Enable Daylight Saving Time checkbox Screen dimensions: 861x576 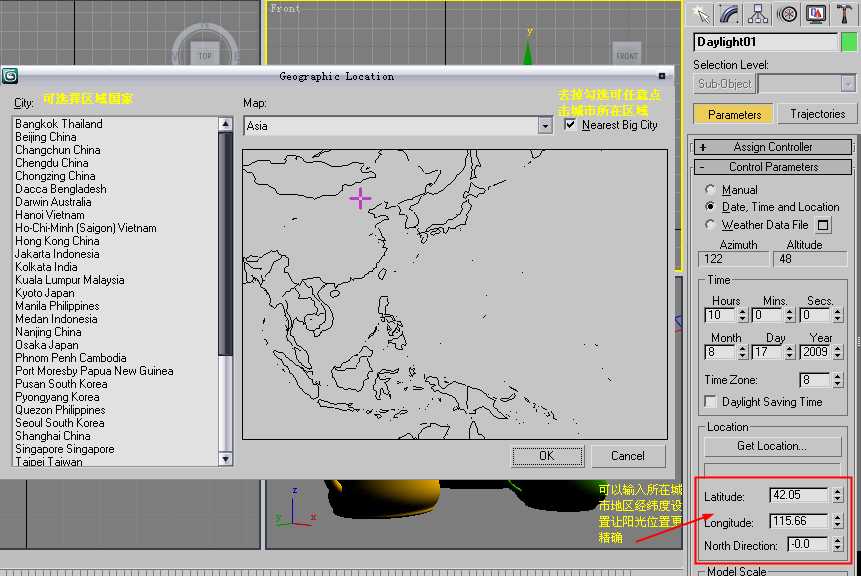(x=710, y=402)
